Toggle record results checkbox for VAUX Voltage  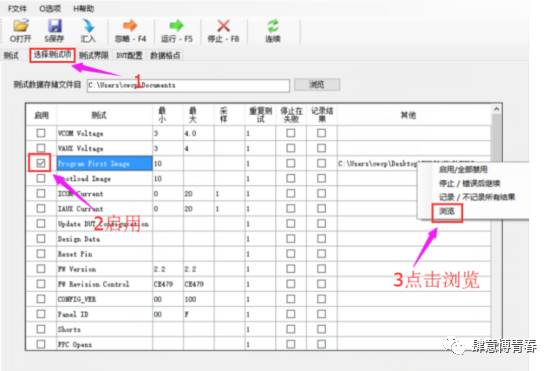(x=322, y=148)
